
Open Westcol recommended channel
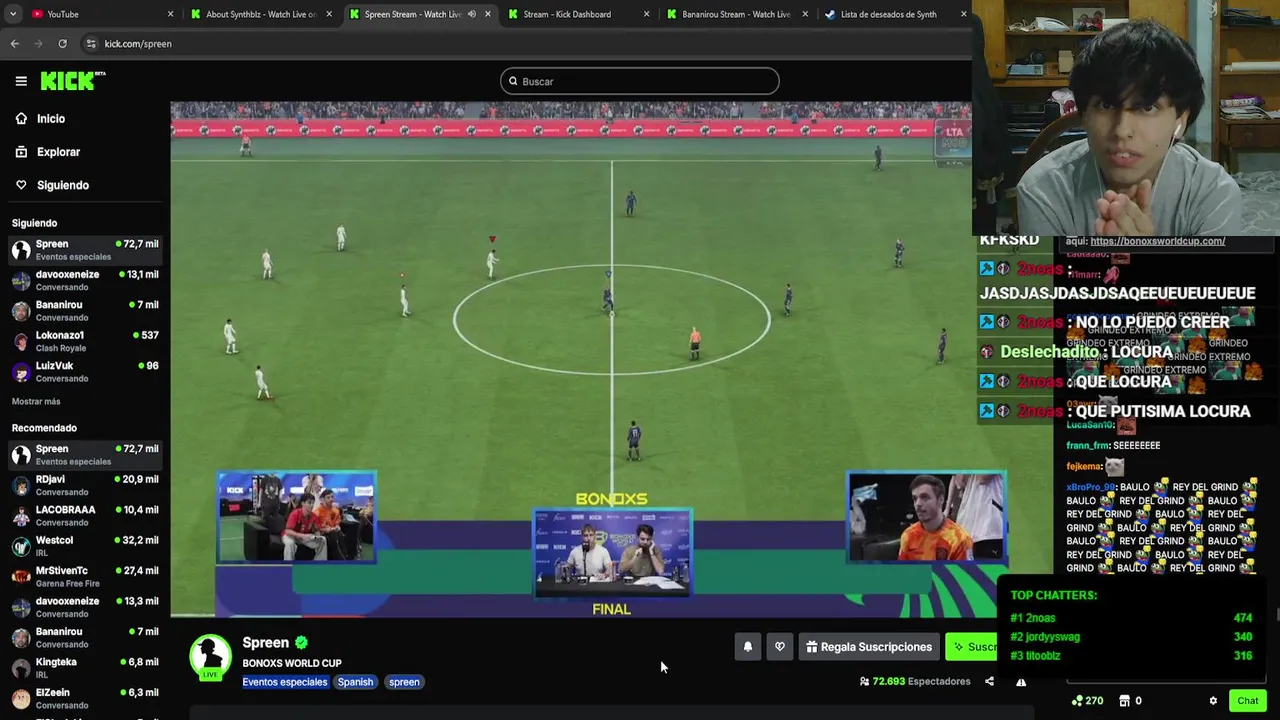click(x=85, y=546)
